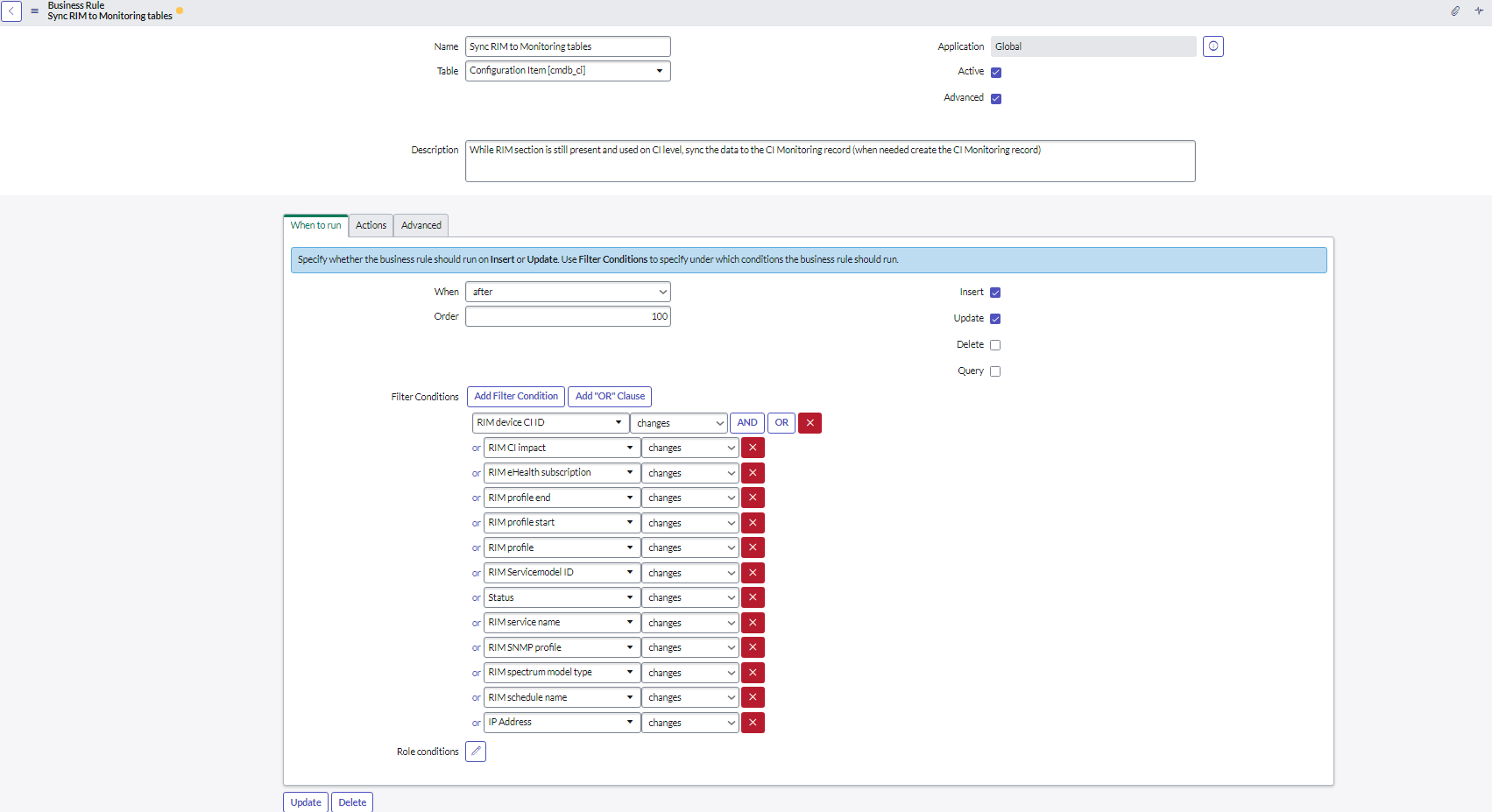Screen dimensions: 1492x812
Task: Delete the RIM spectrum model type condition
Action: tap(753, 673)
